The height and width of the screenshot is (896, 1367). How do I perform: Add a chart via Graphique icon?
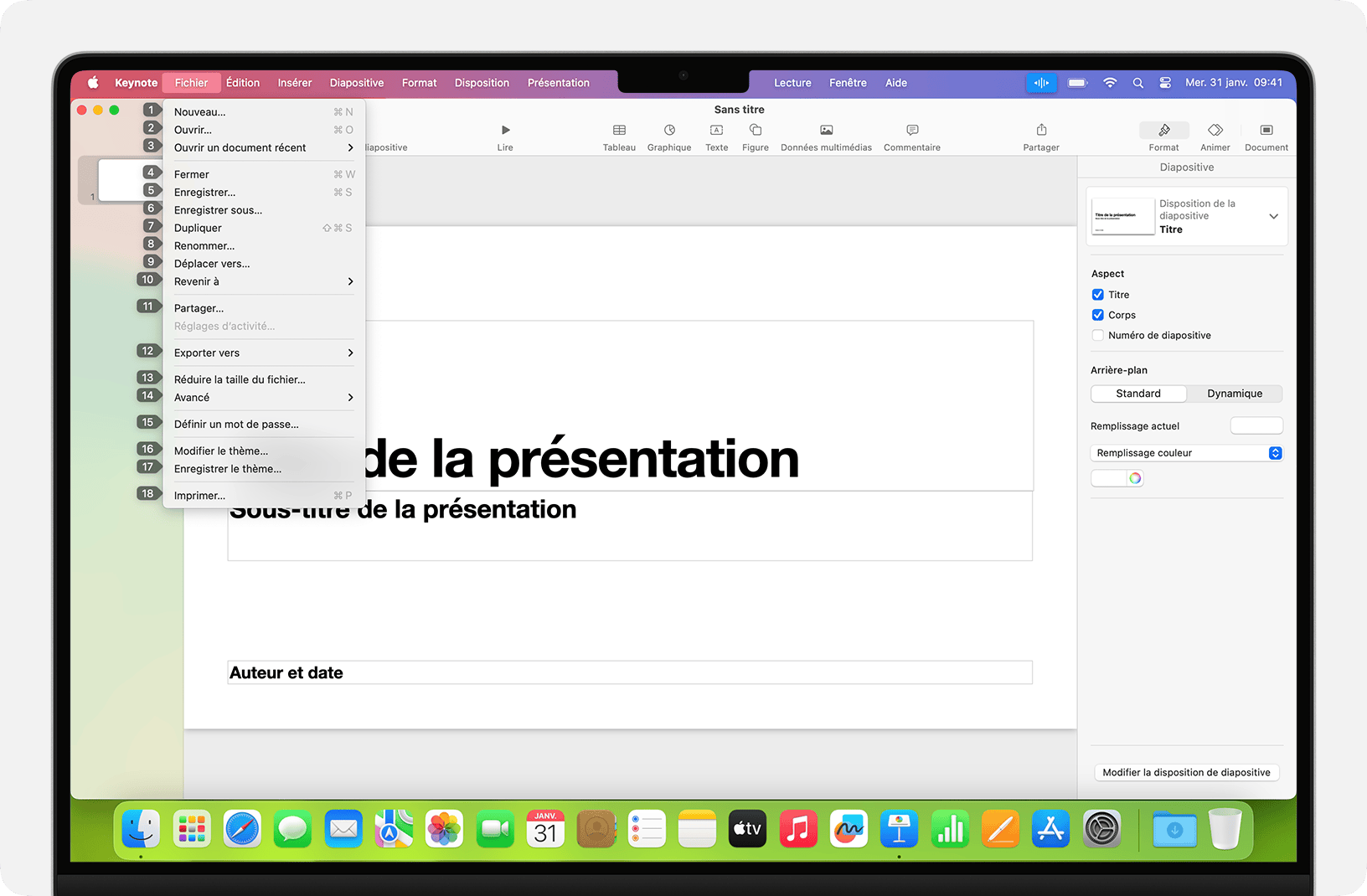click(669, 130)
